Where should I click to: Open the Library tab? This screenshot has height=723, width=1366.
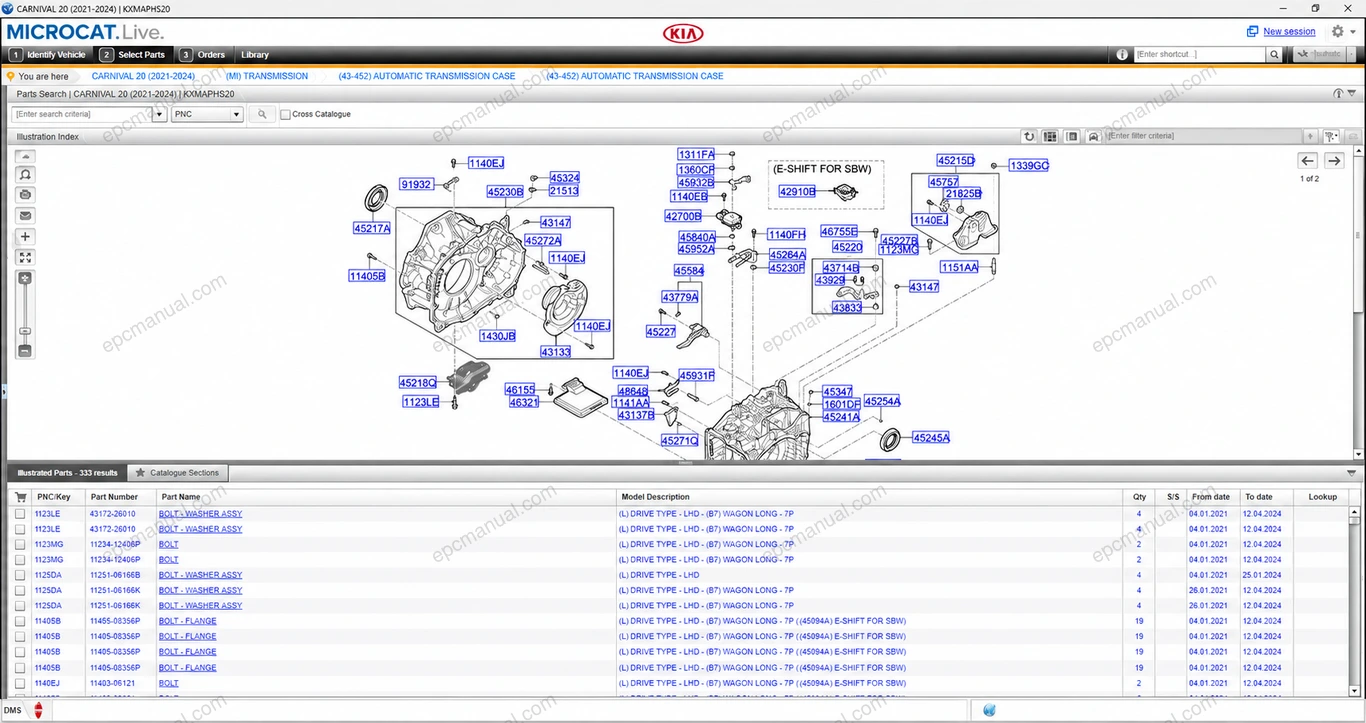click(255, 55)
